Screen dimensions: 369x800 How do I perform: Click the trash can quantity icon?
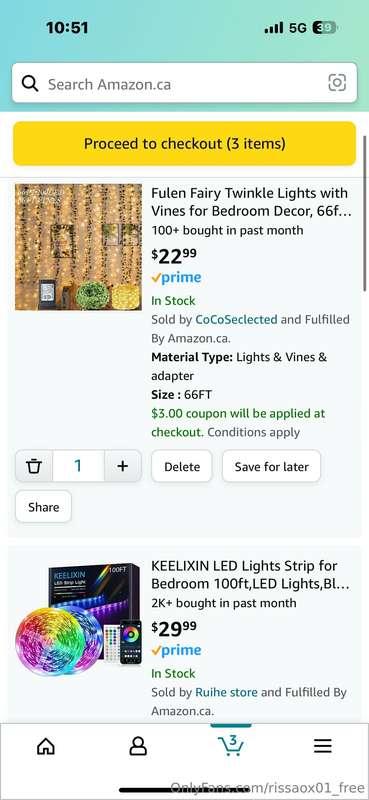pyautogui.click(x=34, y=466)
